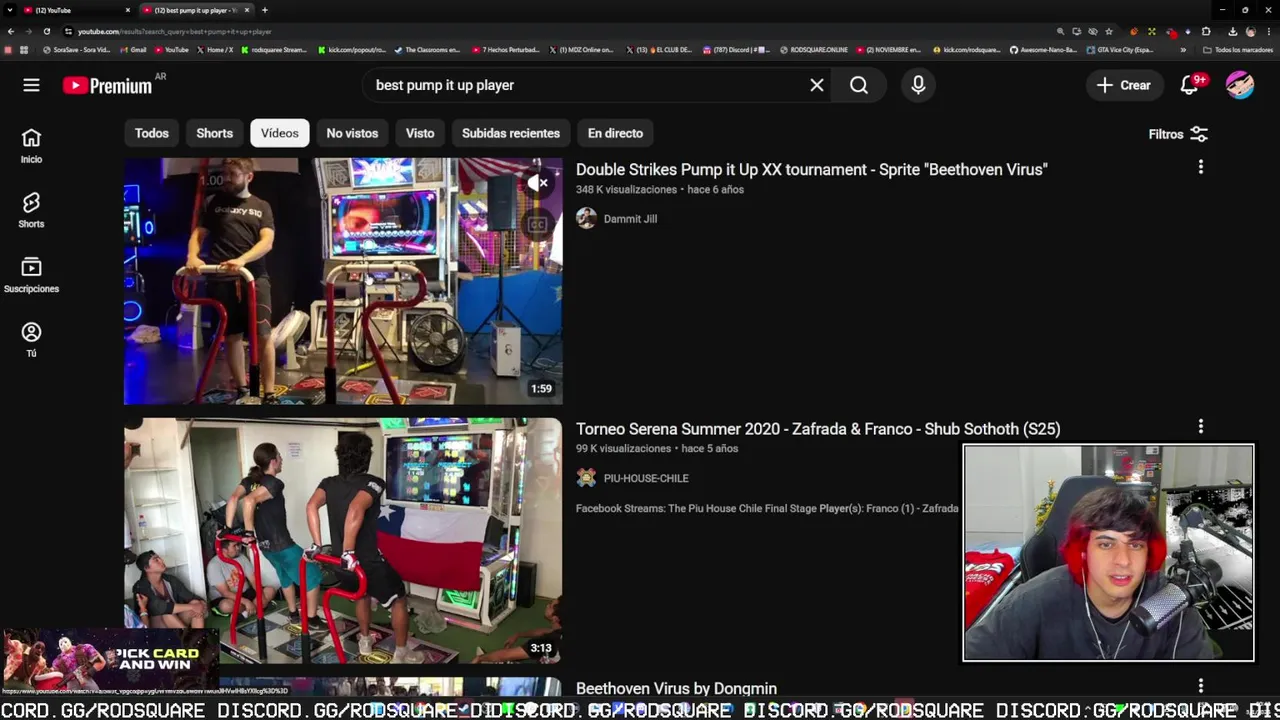Click the browser address bar URL

point(174,31)
